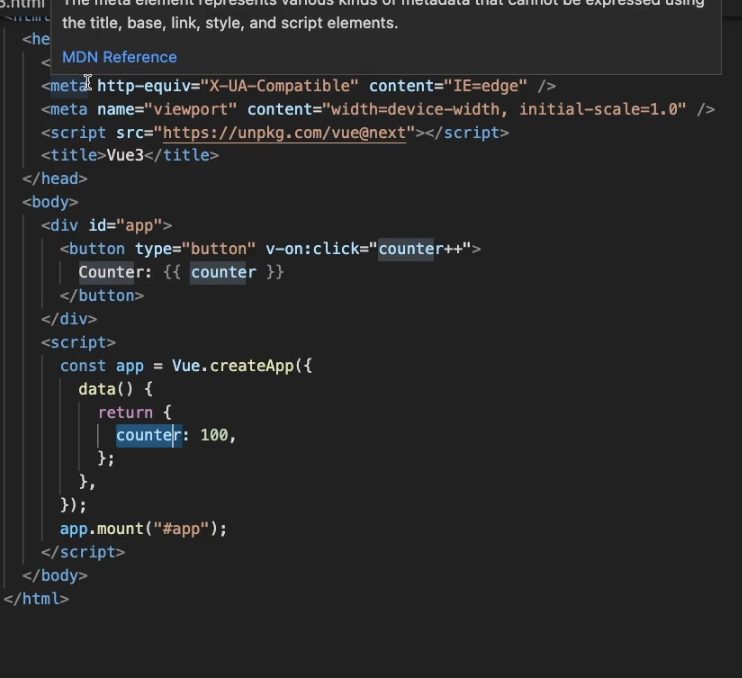Click the "IE=edge" content value
This screenshot has width=742, height=678.
tap(486, 86)
